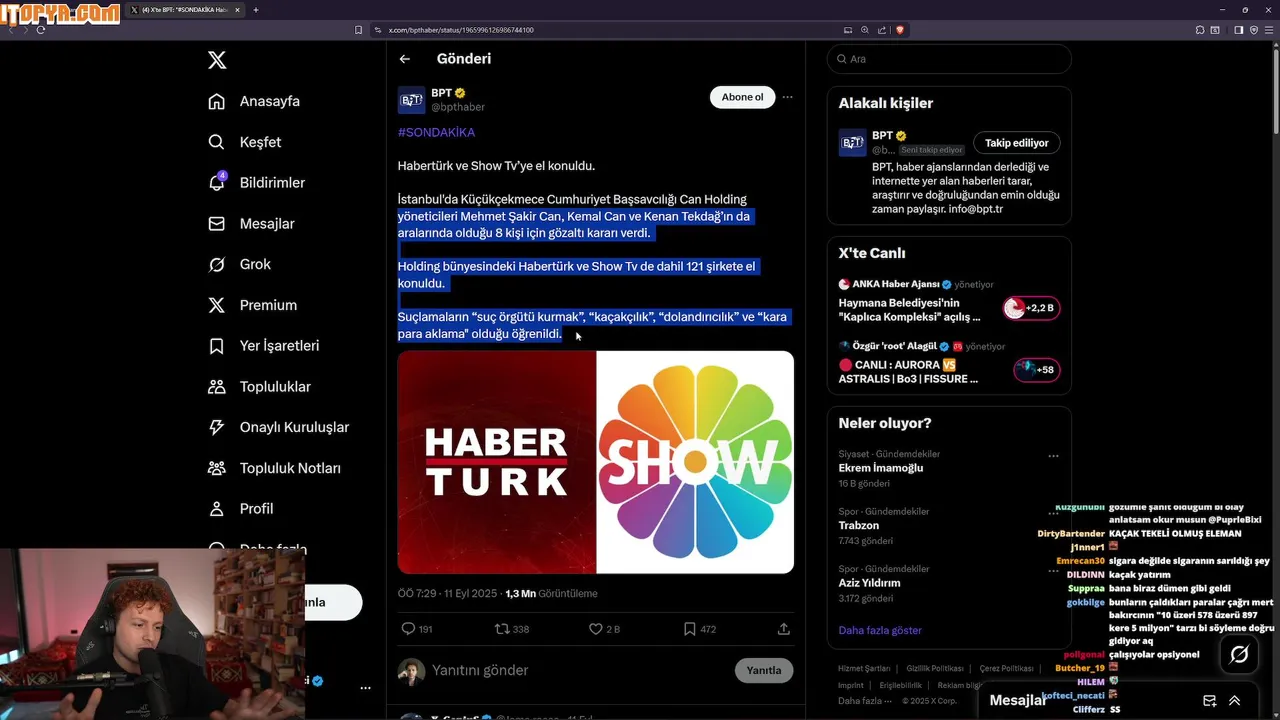Click the Ara search field
This screenshot has height=720, width=1280.
point(949,59)
